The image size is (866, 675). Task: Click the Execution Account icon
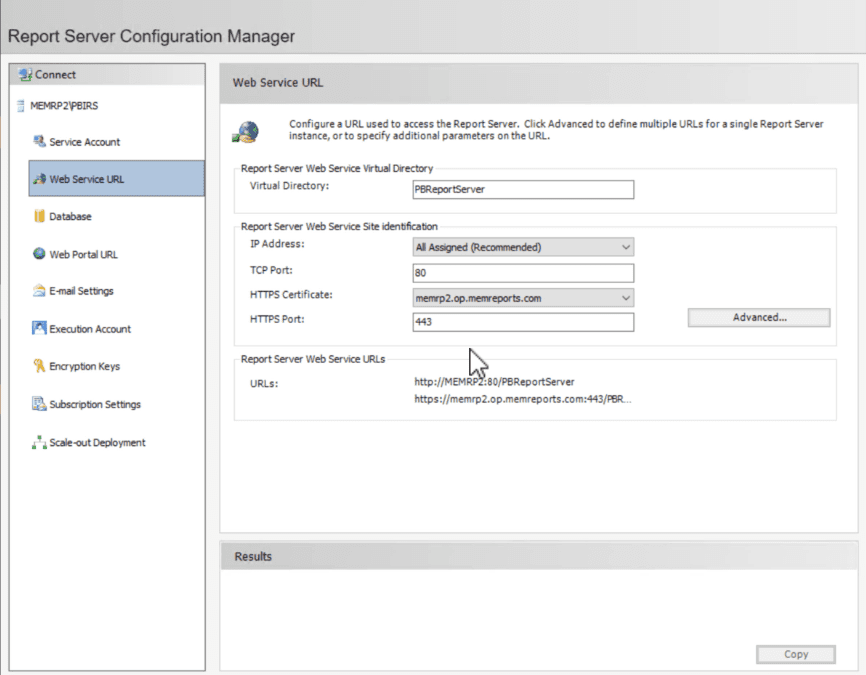(x=39, y=328)
